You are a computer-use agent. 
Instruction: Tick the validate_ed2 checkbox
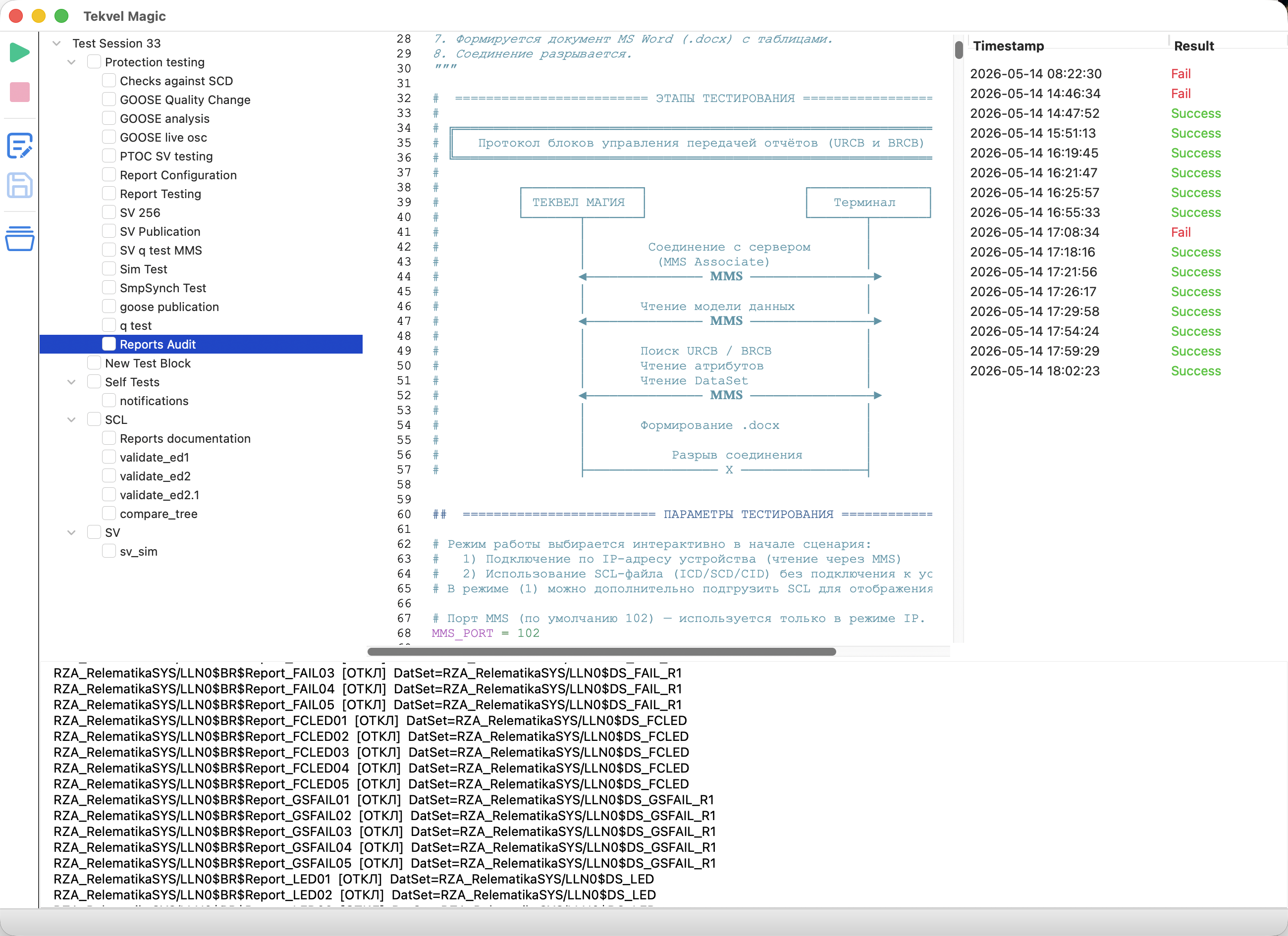click(109, 475)
